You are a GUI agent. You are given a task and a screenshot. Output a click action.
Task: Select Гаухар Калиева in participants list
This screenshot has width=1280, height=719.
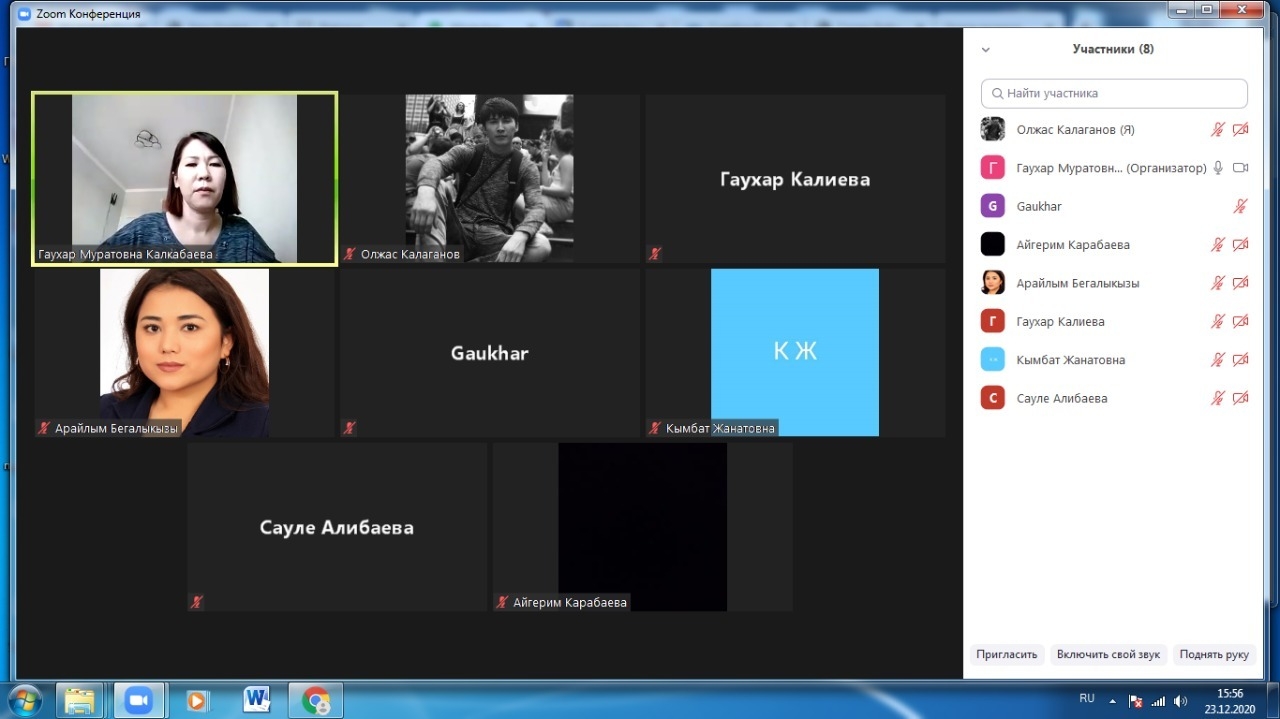tap(1060, 322)
